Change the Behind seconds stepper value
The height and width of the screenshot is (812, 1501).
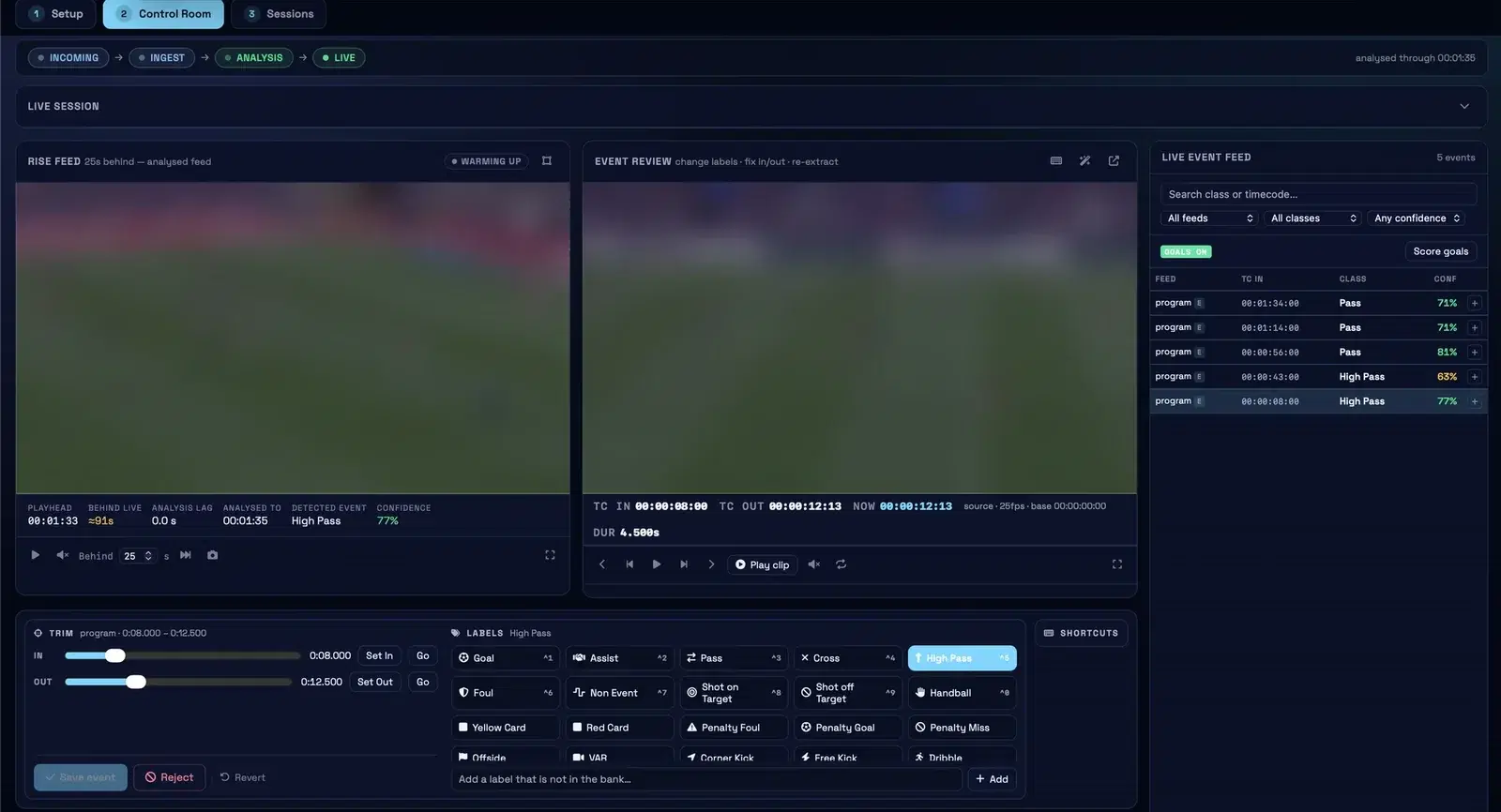[x=138, y=556]
